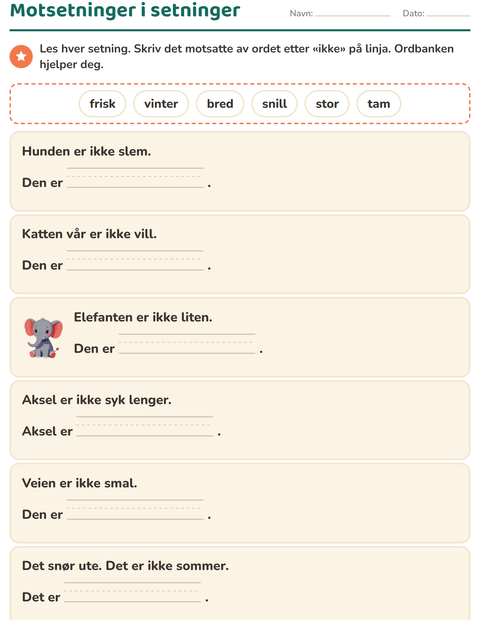Click the 'tam' word chip
480x620 pixels.
379,104
